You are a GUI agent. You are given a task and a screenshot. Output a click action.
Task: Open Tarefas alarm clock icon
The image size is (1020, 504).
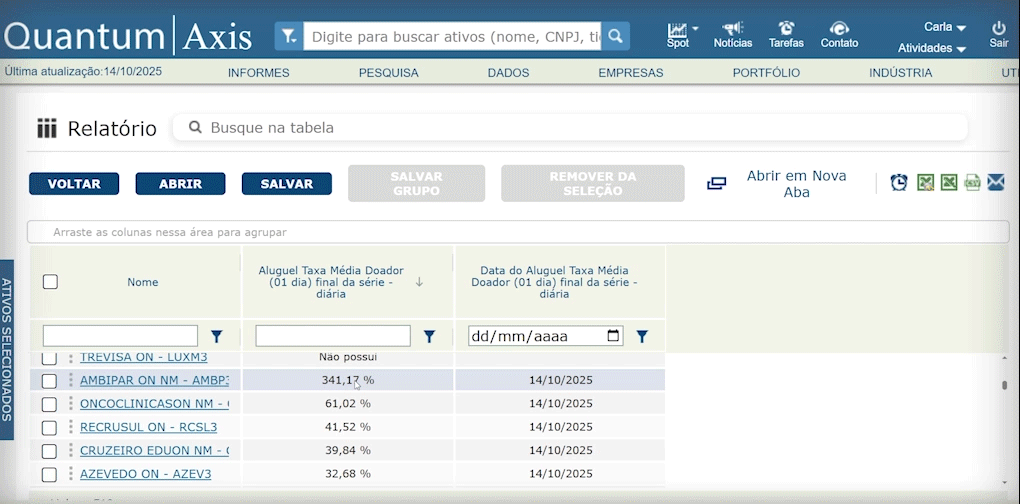786,29
